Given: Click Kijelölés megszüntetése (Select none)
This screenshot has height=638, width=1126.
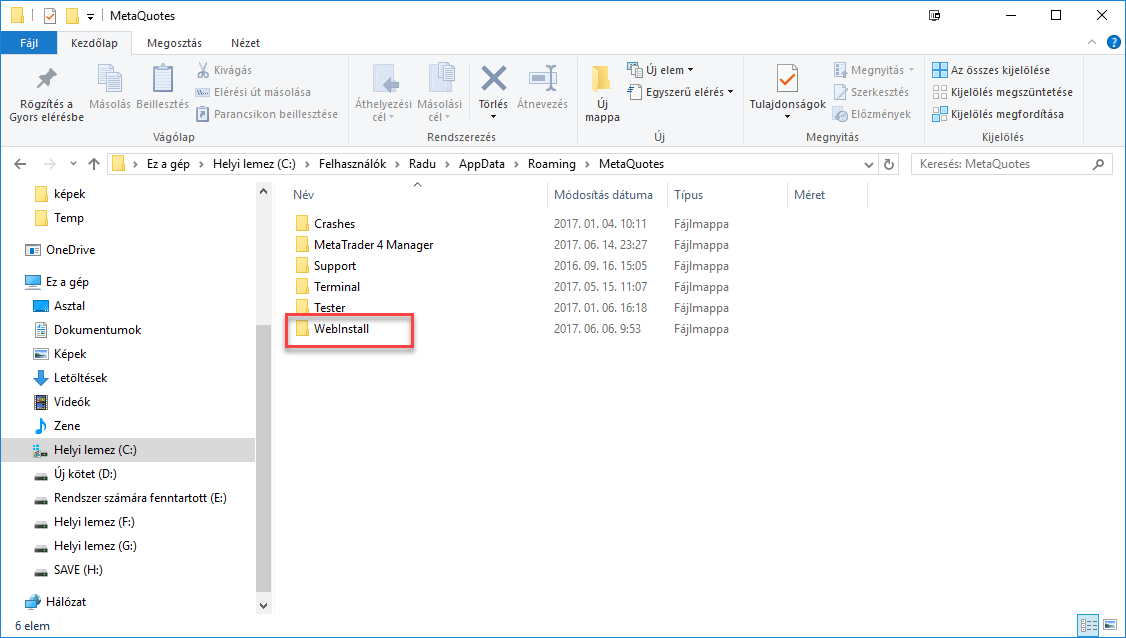Looking at the screenshot, I should pos(1002,92).
